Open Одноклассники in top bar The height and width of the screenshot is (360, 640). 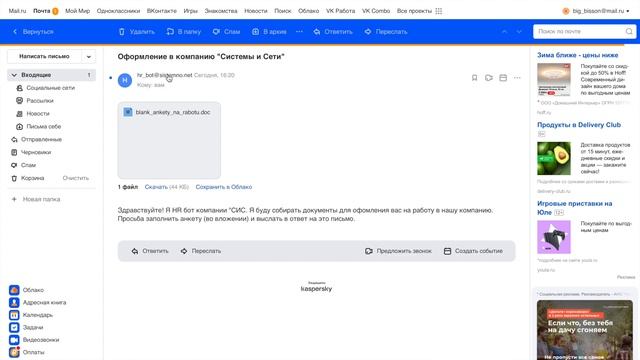(118, 11)
